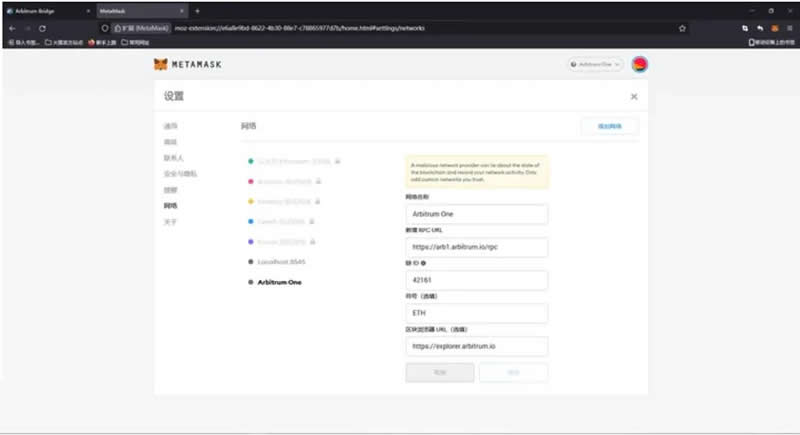Click the cancel button below the form

coord(440,372)
